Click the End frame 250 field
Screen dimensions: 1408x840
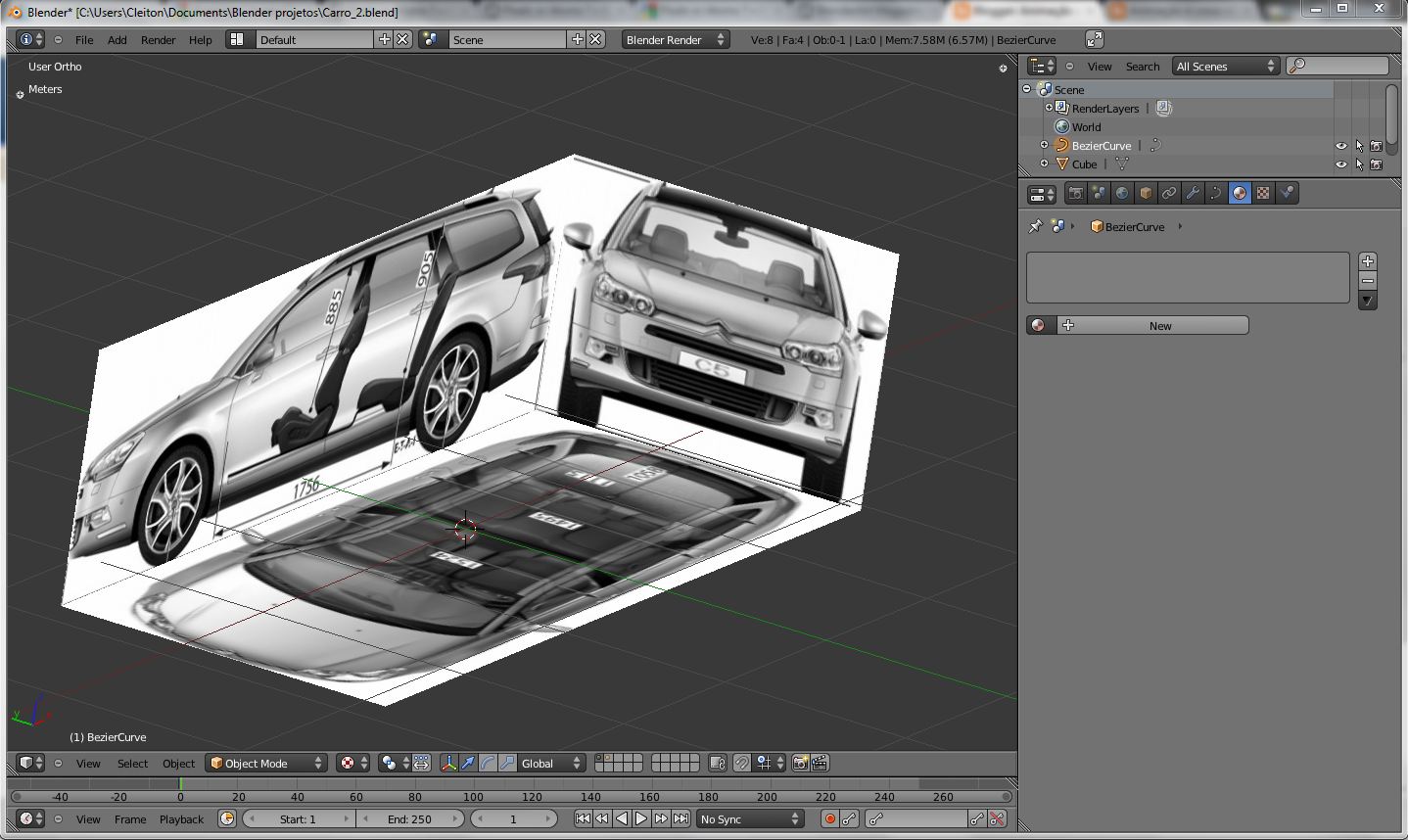[x=409, y=819]
